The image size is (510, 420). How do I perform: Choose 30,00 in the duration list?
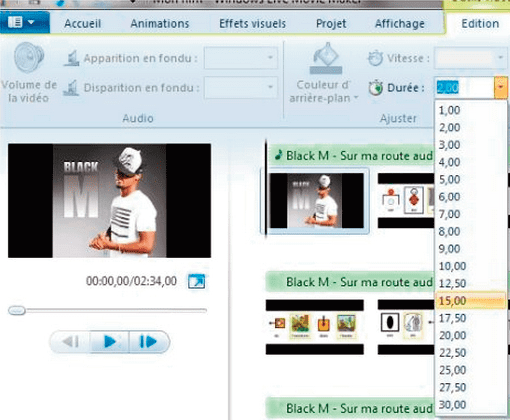pos(471,405)
